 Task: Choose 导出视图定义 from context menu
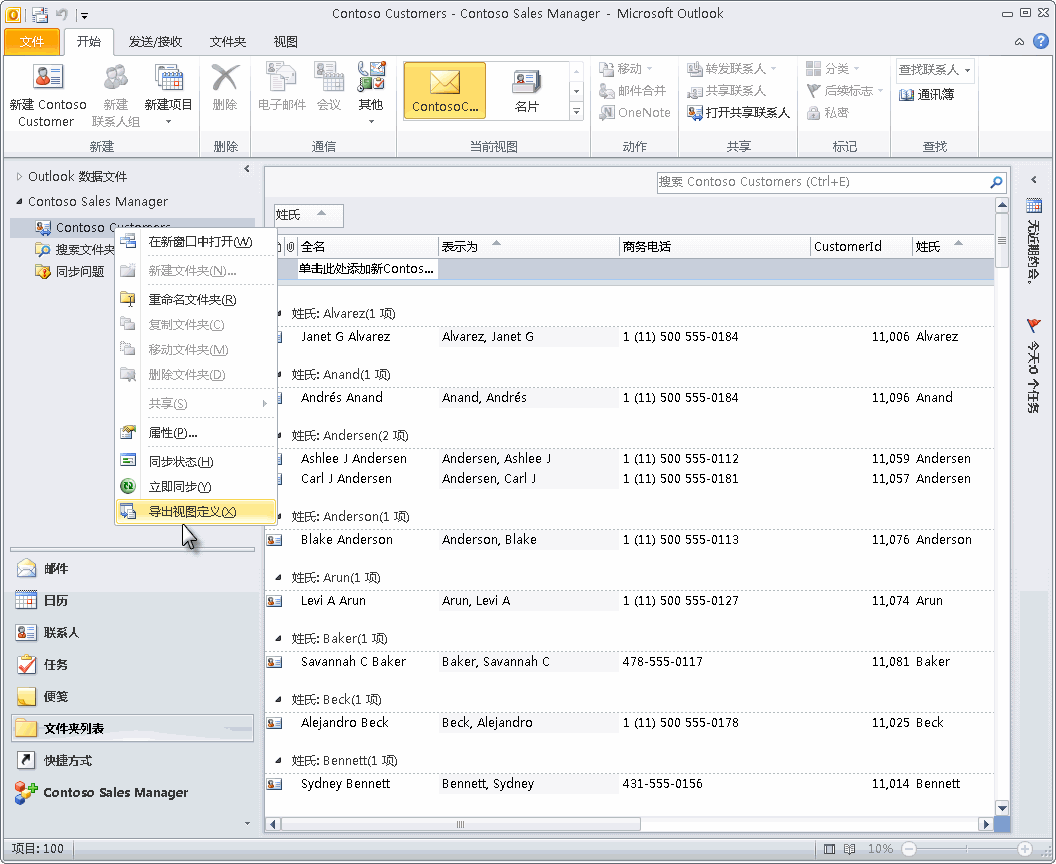pos(192,511)
